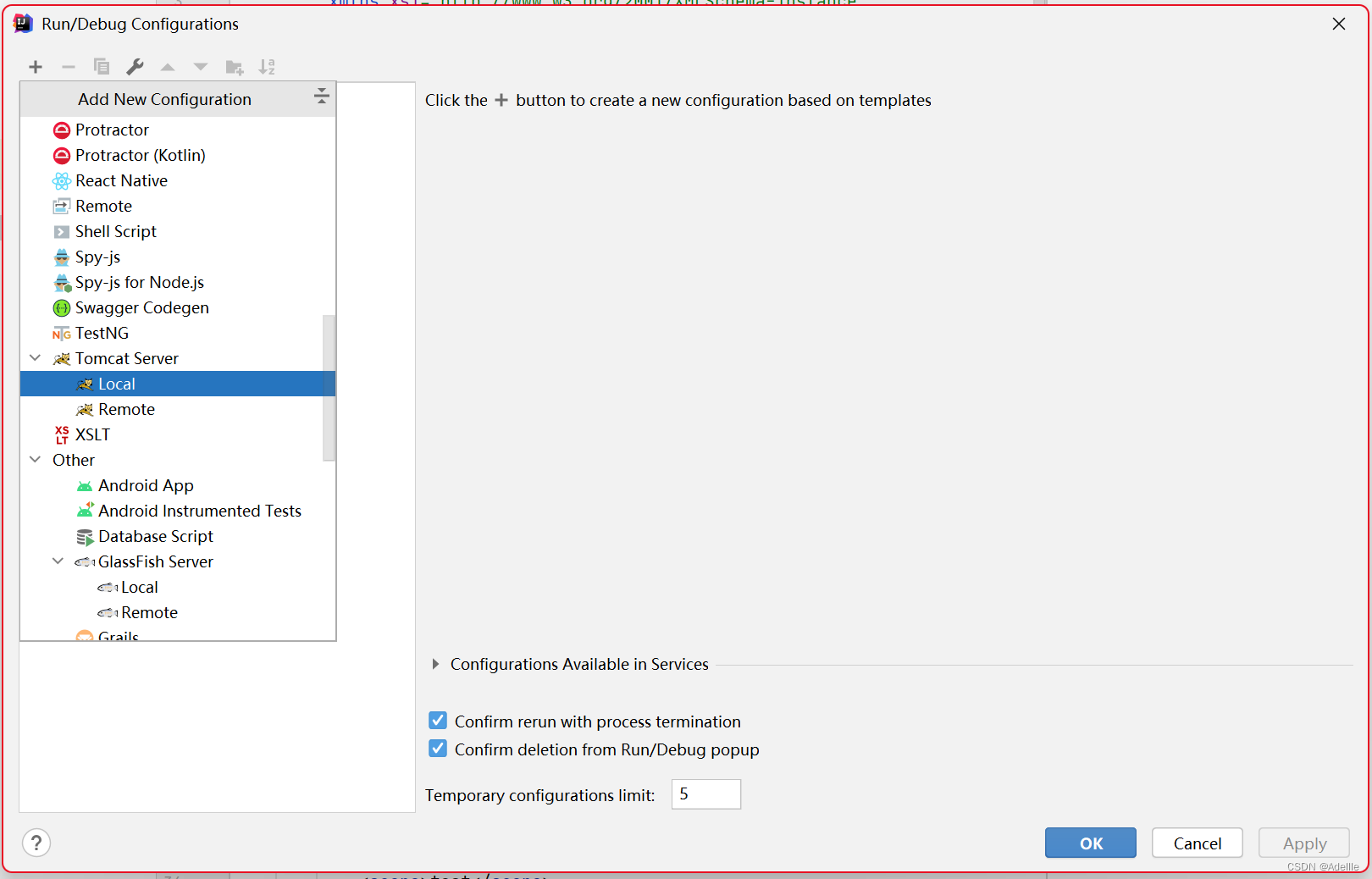Collapse the Tomcat Server tree node

coord(36,358)
